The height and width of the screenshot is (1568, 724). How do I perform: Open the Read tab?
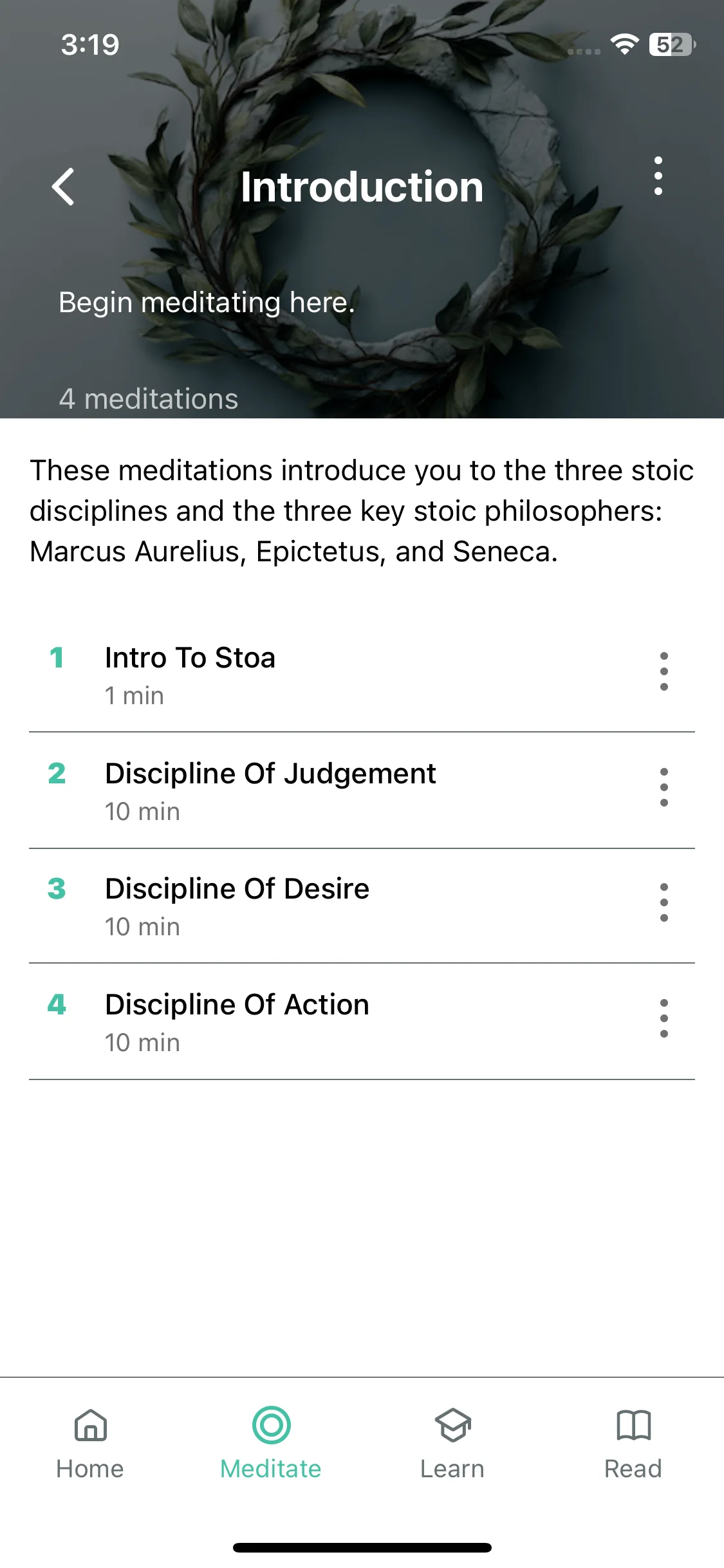[x=633, y=1444]
